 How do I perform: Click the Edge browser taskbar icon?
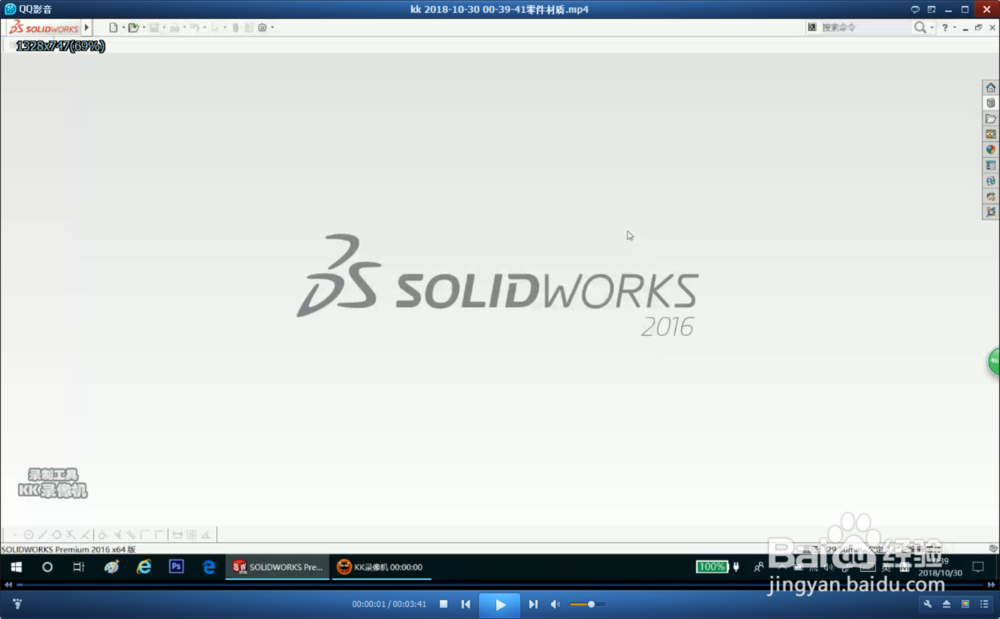[209, 567]
